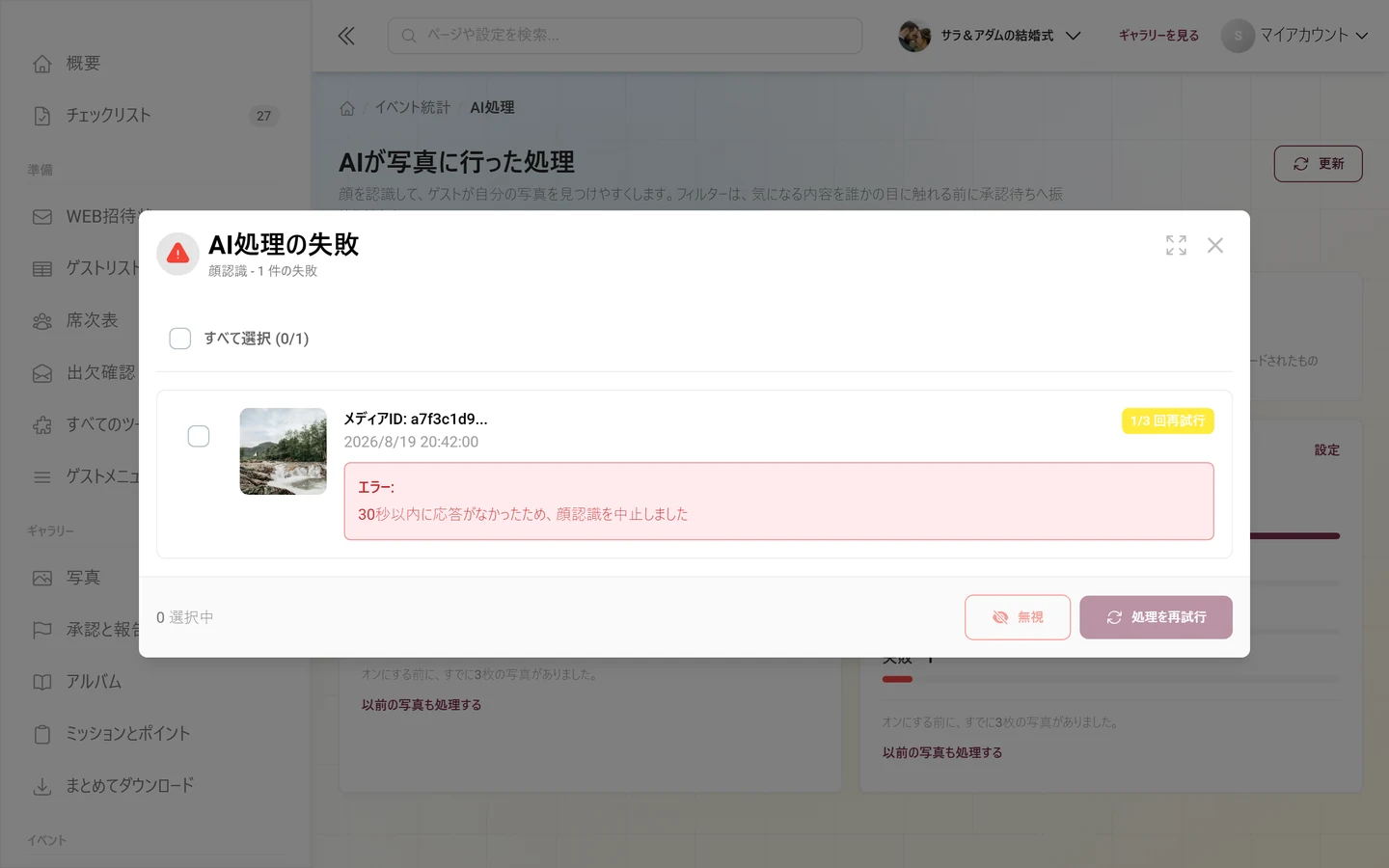Open チェックリスト in the sidebar
This screenshot has height=868, width=1389.
point(155,116)
